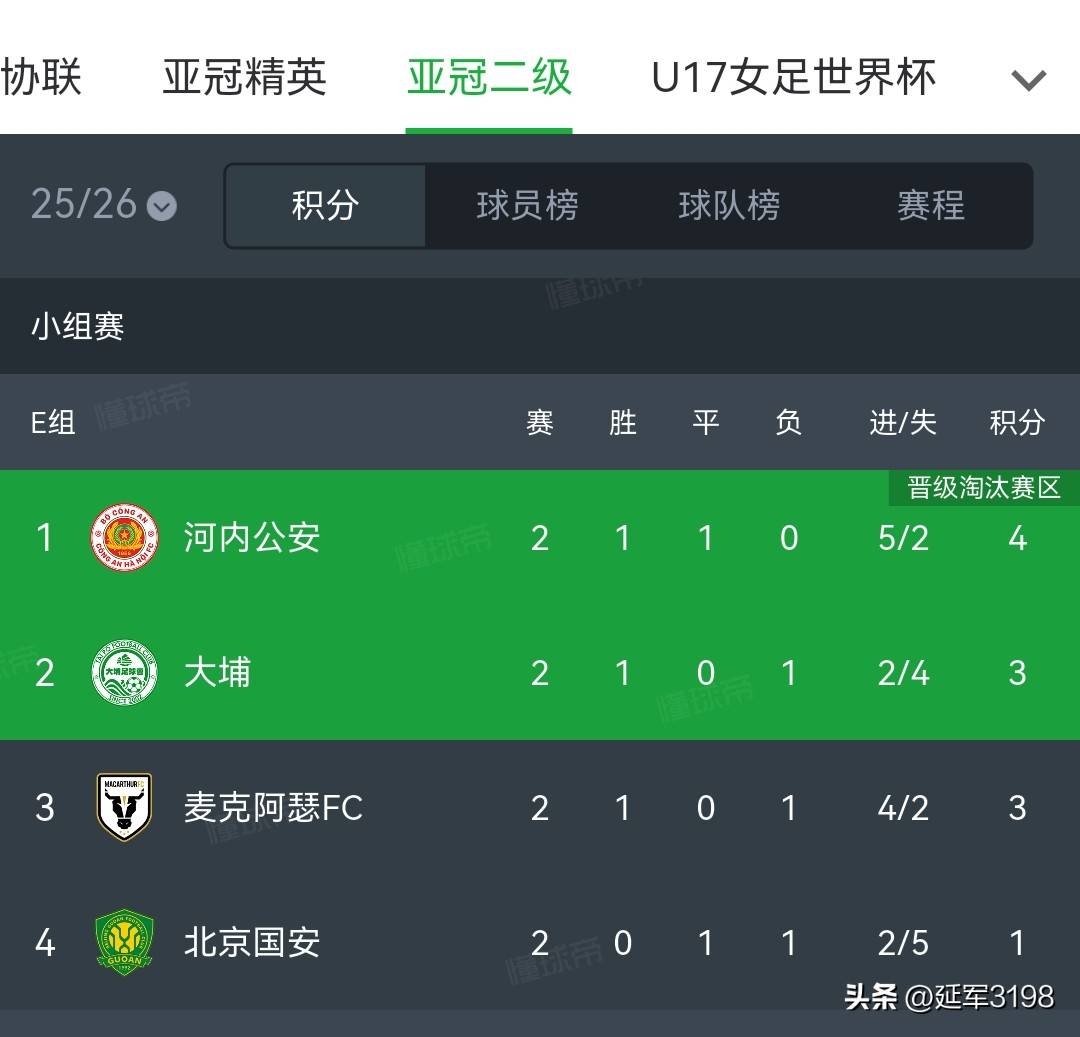
Task: Expand the league tabs chevron
Action: 1028,80
